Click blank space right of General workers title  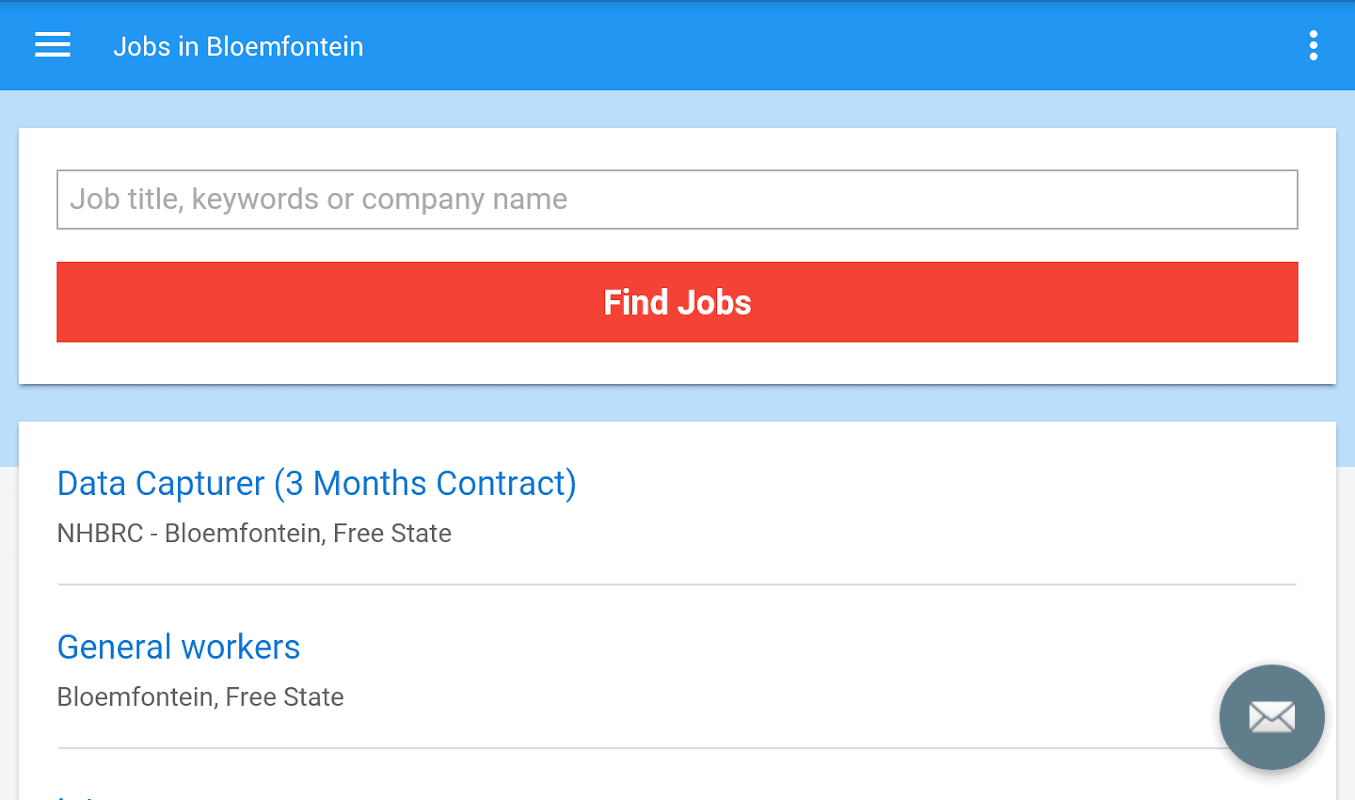pos(700,648)
